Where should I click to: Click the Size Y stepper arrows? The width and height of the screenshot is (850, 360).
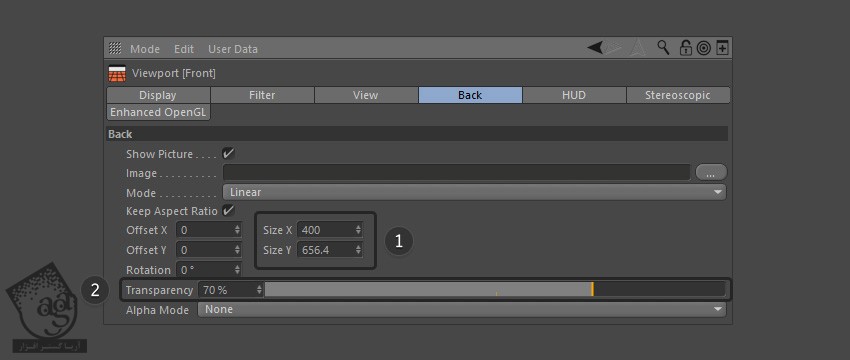coord(358,250)
